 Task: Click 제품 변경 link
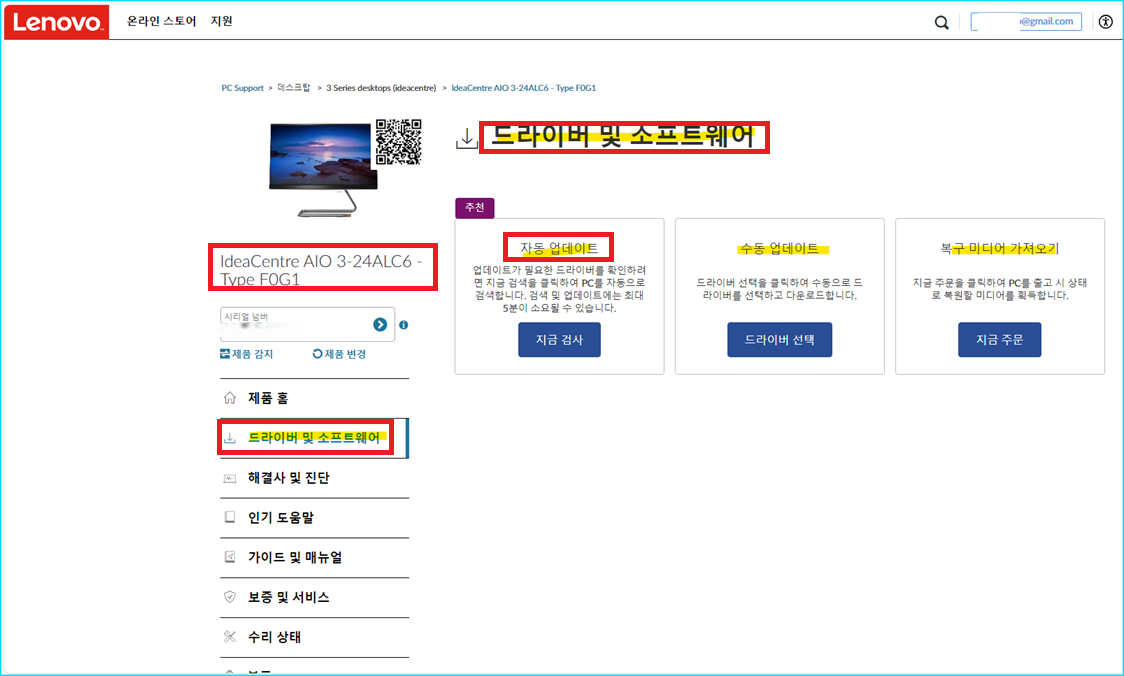coord(340,354)
